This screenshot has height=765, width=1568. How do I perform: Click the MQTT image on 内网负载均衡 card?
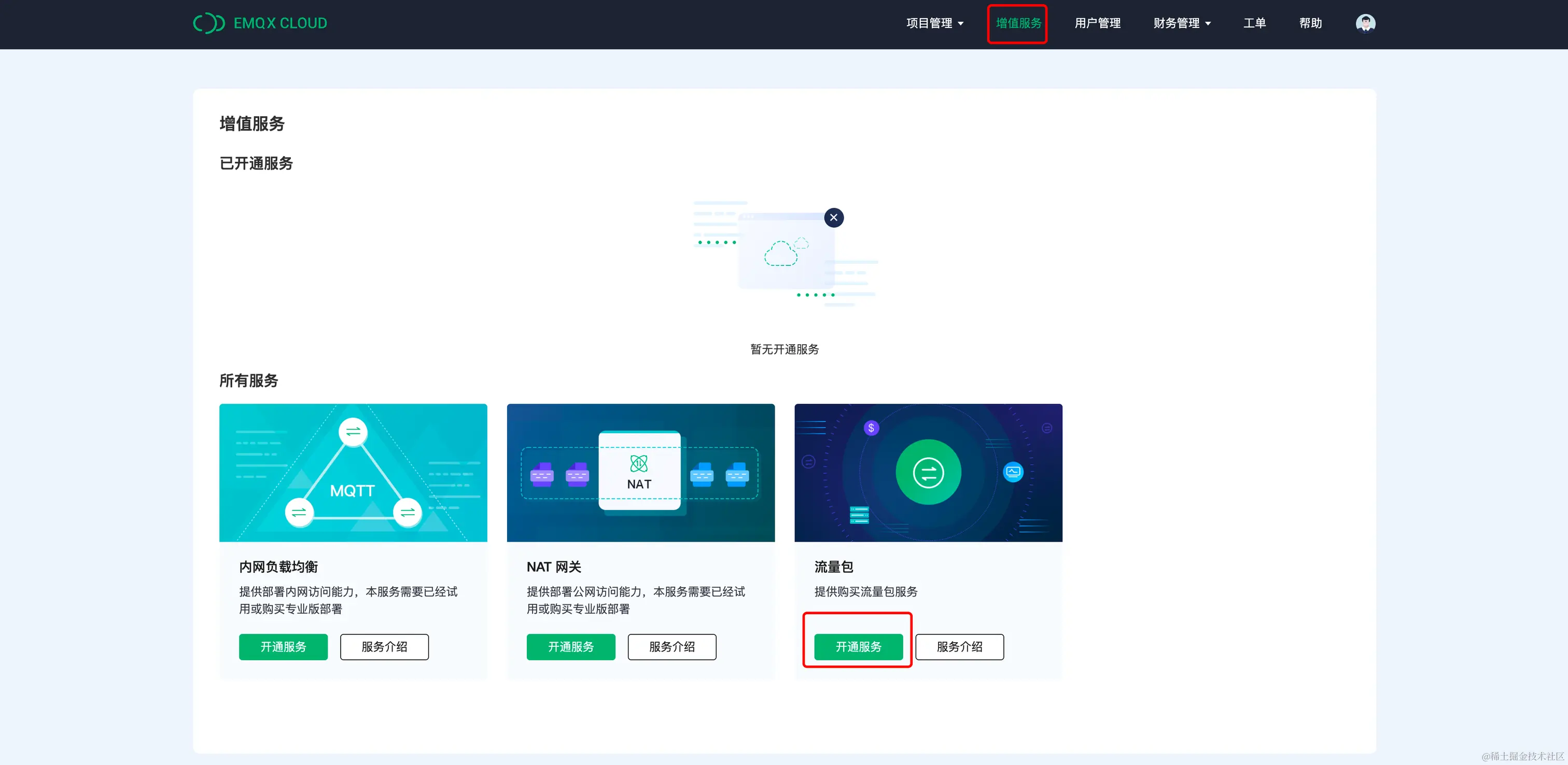[x=353, y=473]
